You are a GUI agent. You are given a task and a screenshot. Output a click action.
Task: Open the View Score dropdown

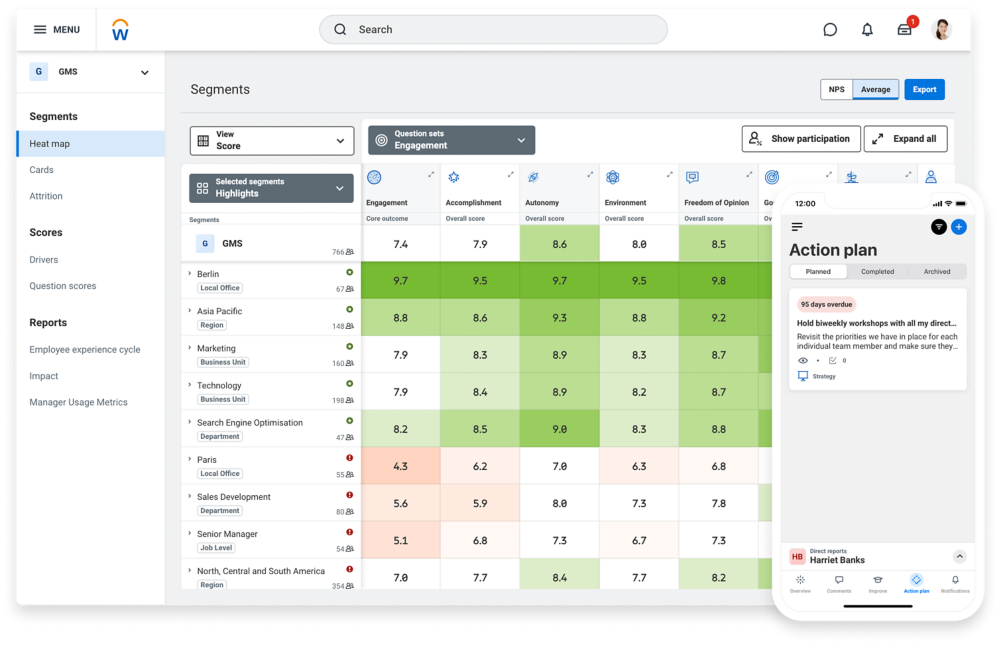pos(272,140)
